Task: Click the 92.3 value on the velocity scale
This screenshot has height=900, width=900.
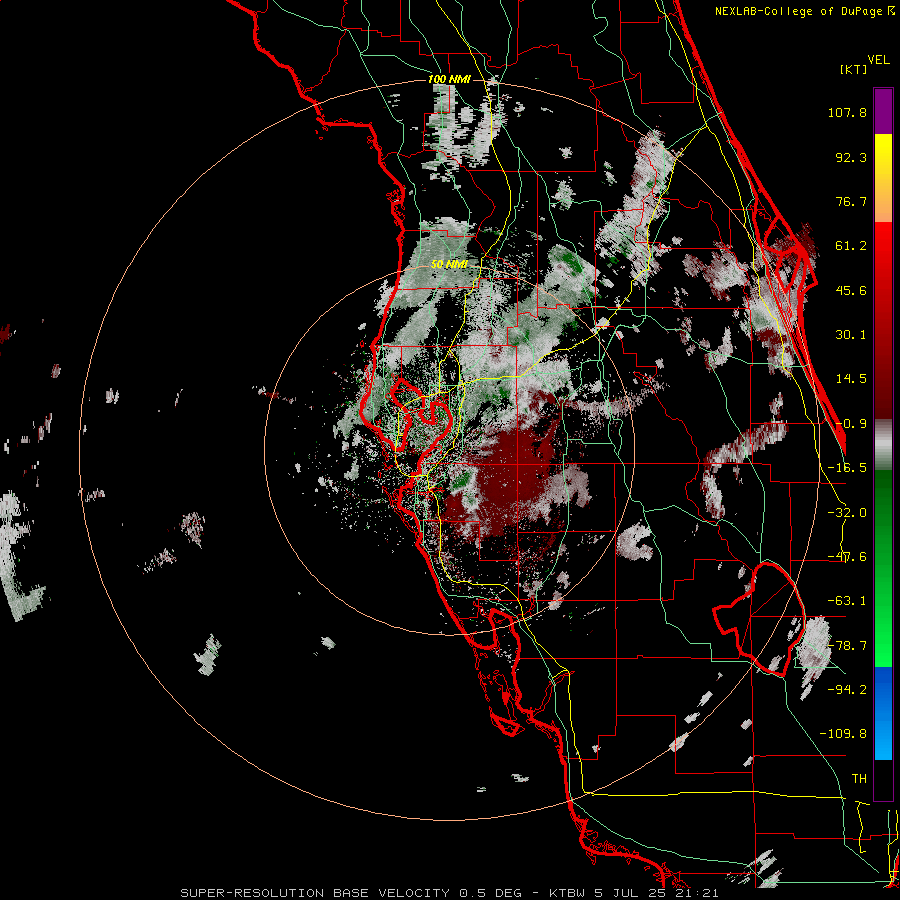Action: [851, 157]
